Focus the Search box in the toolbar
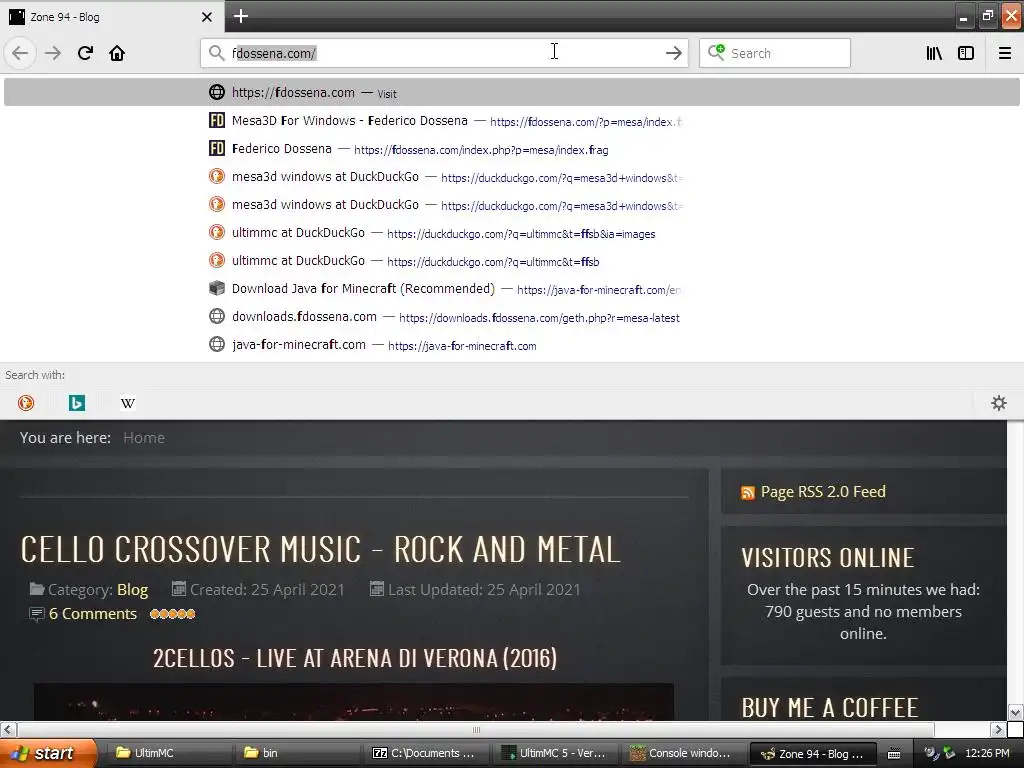Image resolution: width=1024 pixels, height=768 pixels. tap(775, 53)
